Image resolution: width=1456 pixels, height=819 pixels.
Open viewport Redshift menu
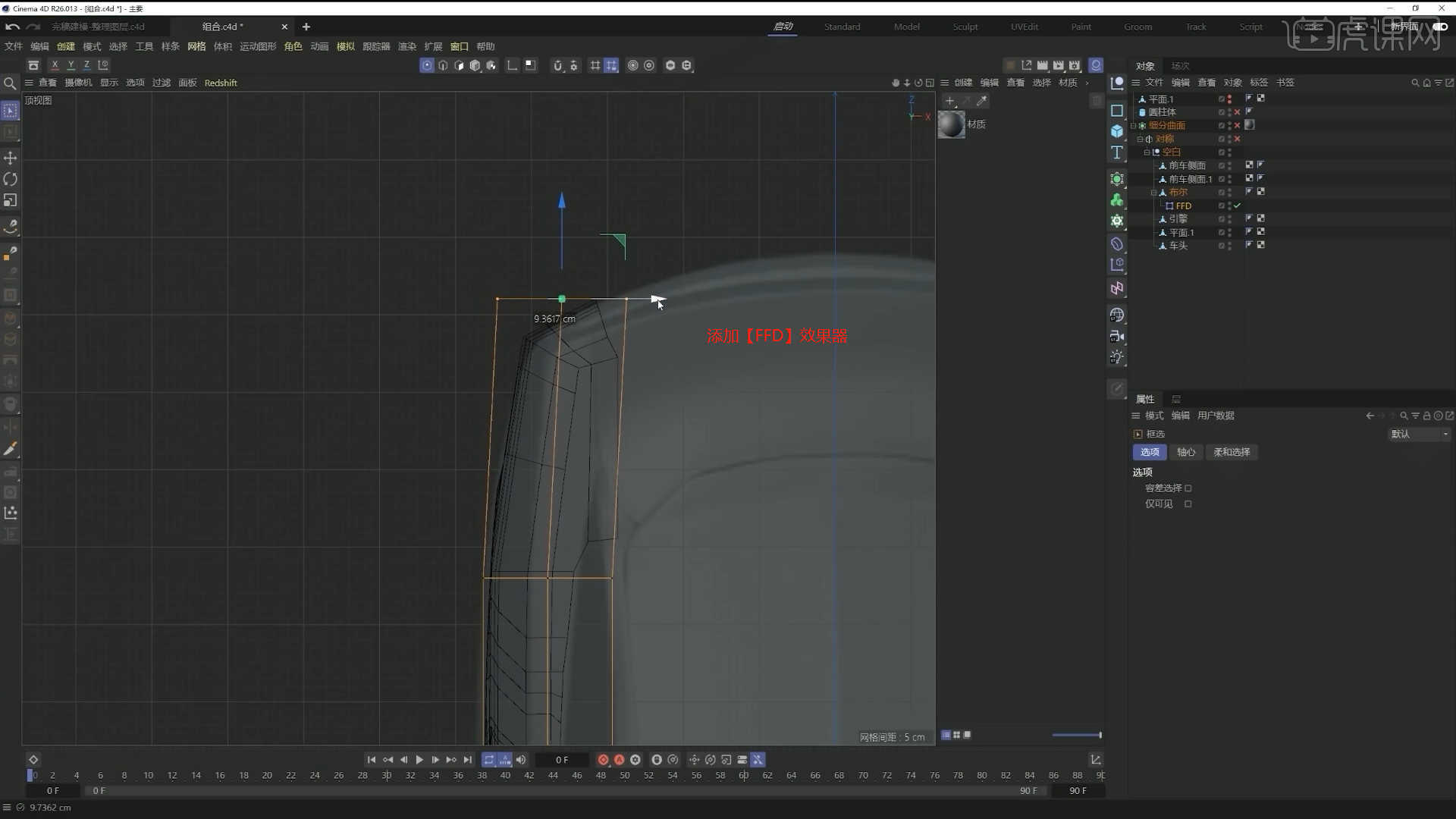[221, 83]
